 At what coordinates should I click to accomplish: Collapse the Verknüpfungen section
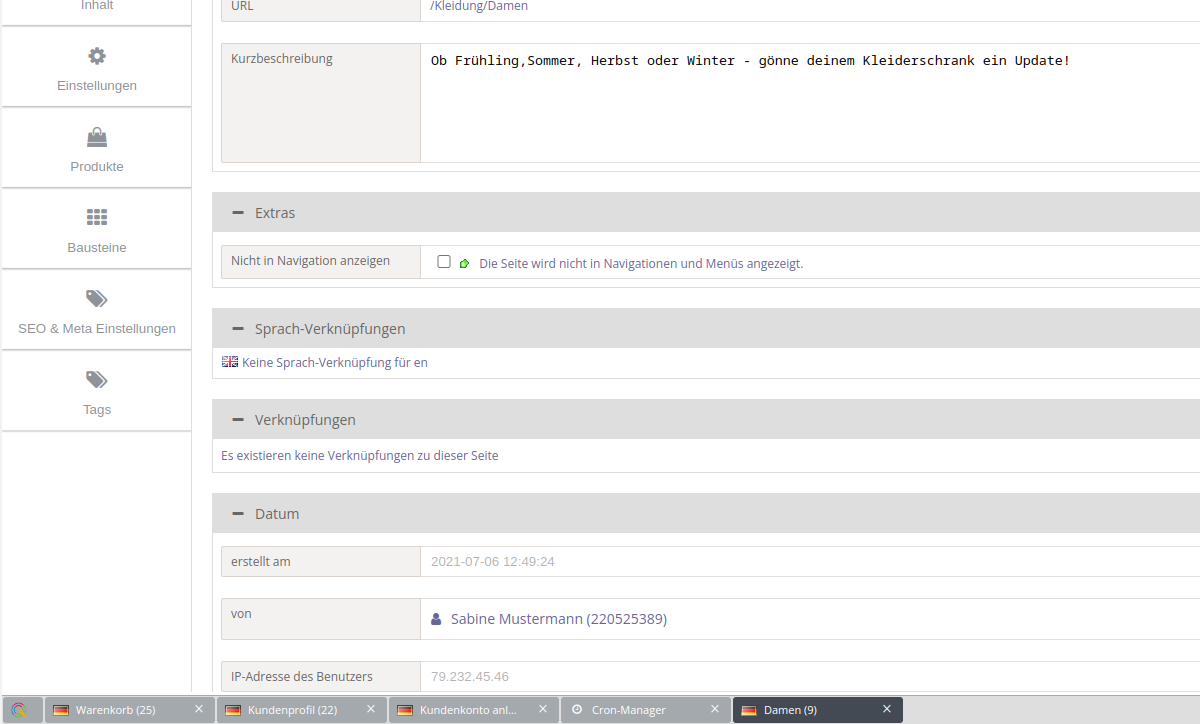click(x=238, y=420)
